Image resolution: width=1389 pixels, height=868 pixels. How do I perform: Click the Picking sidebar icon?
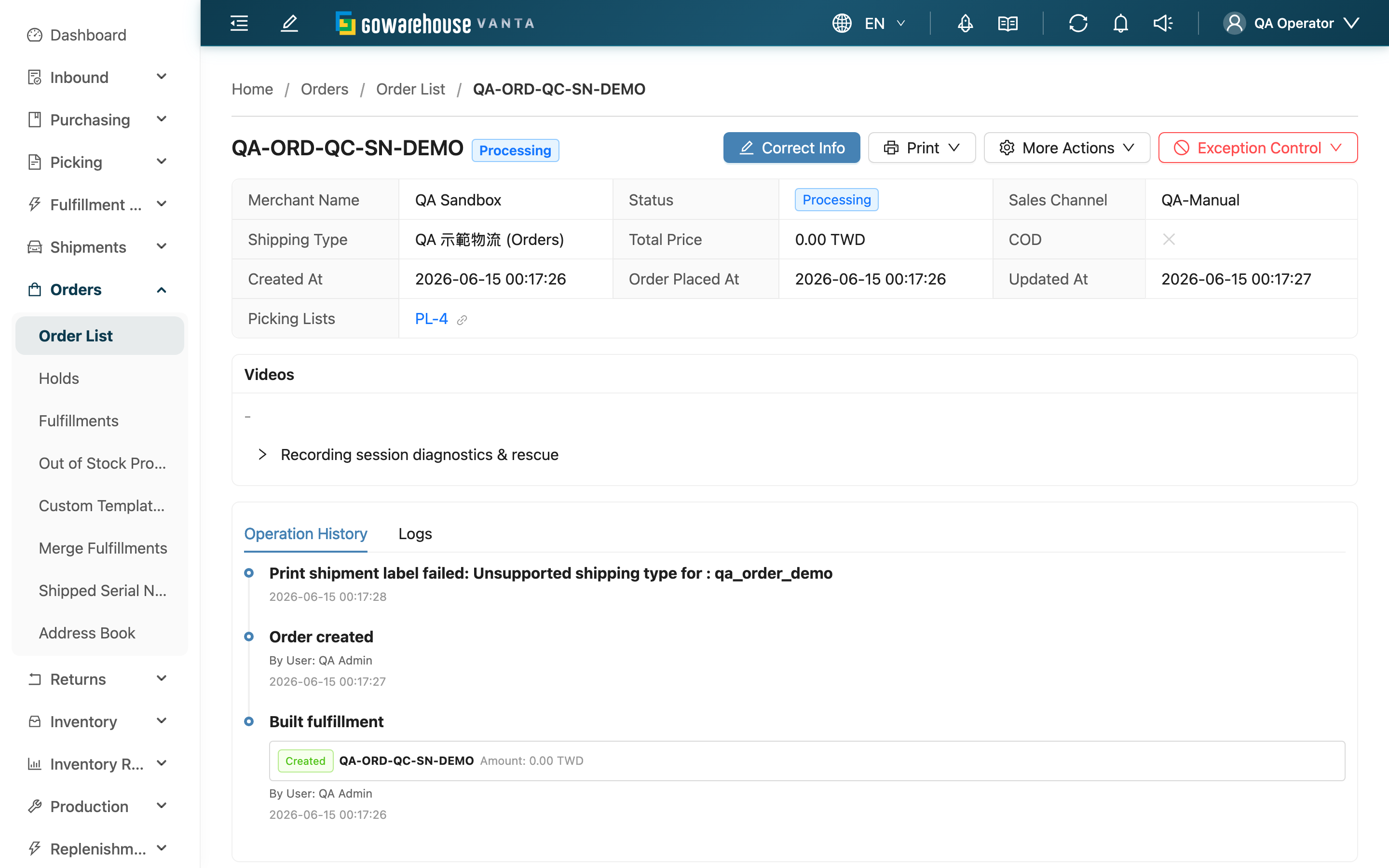[34, 162]
